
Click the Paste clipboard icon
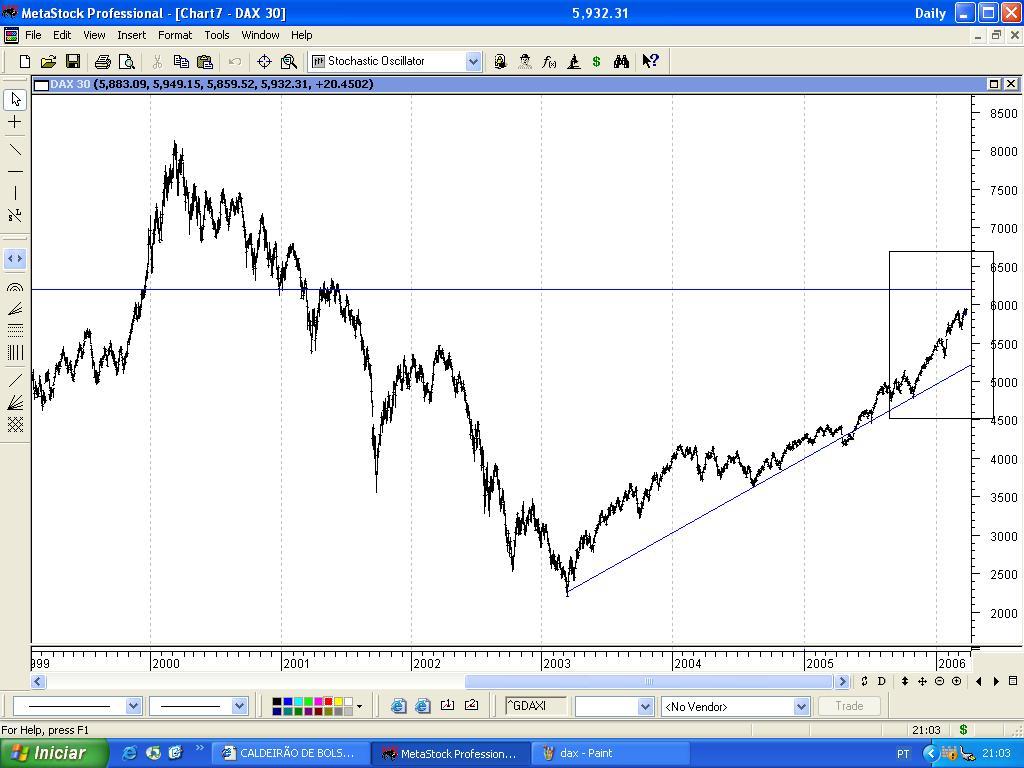pos(205,61)
